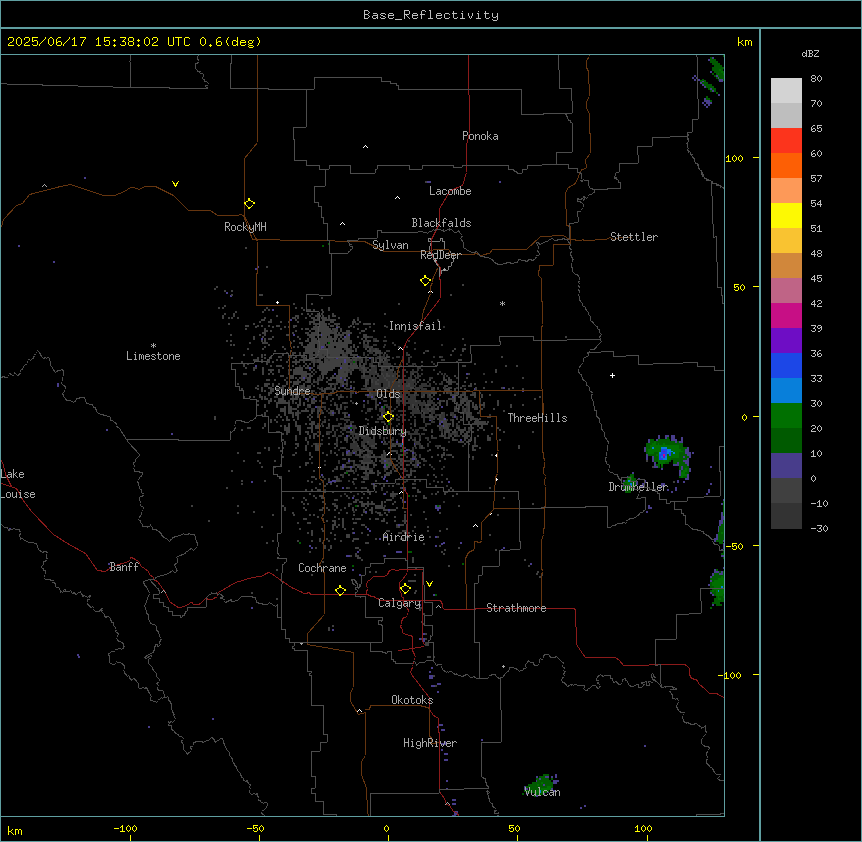862x842 pixels.
Task: Choose the bright green 30-20 dBZ legend swatch
Action: pos(786,416)
